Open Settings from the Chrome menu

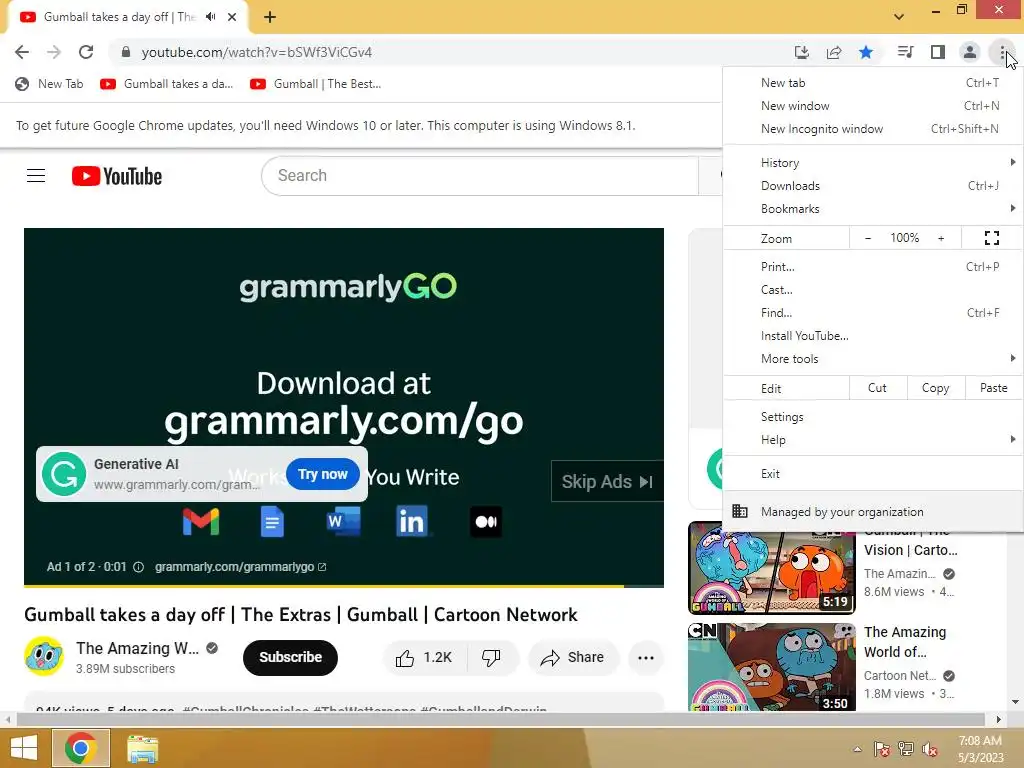pyautogui.click(x=874, y=417)
